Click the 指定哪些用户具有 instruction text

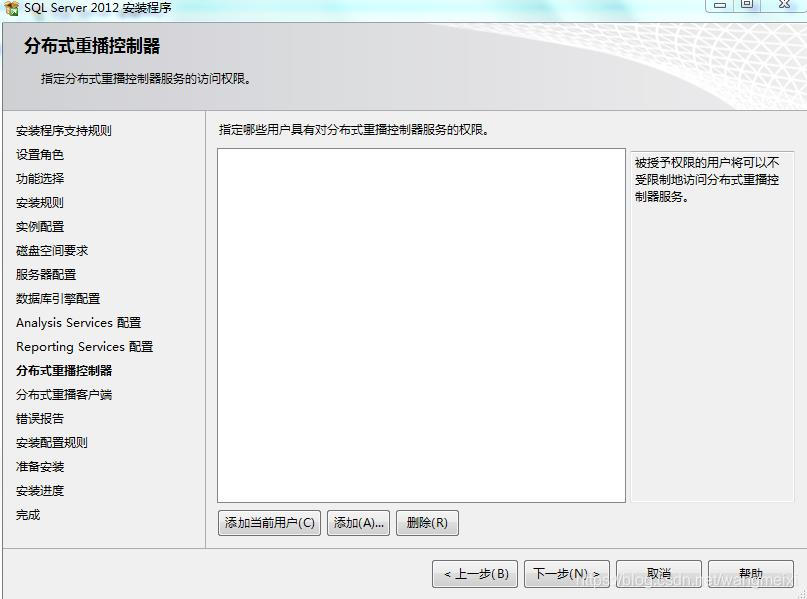[x=354, y=130]
